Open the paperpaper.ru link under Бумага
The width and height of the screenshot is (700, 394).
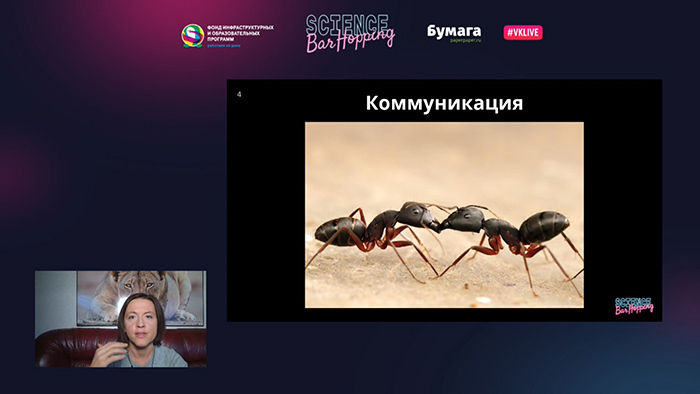coord(466,41)
